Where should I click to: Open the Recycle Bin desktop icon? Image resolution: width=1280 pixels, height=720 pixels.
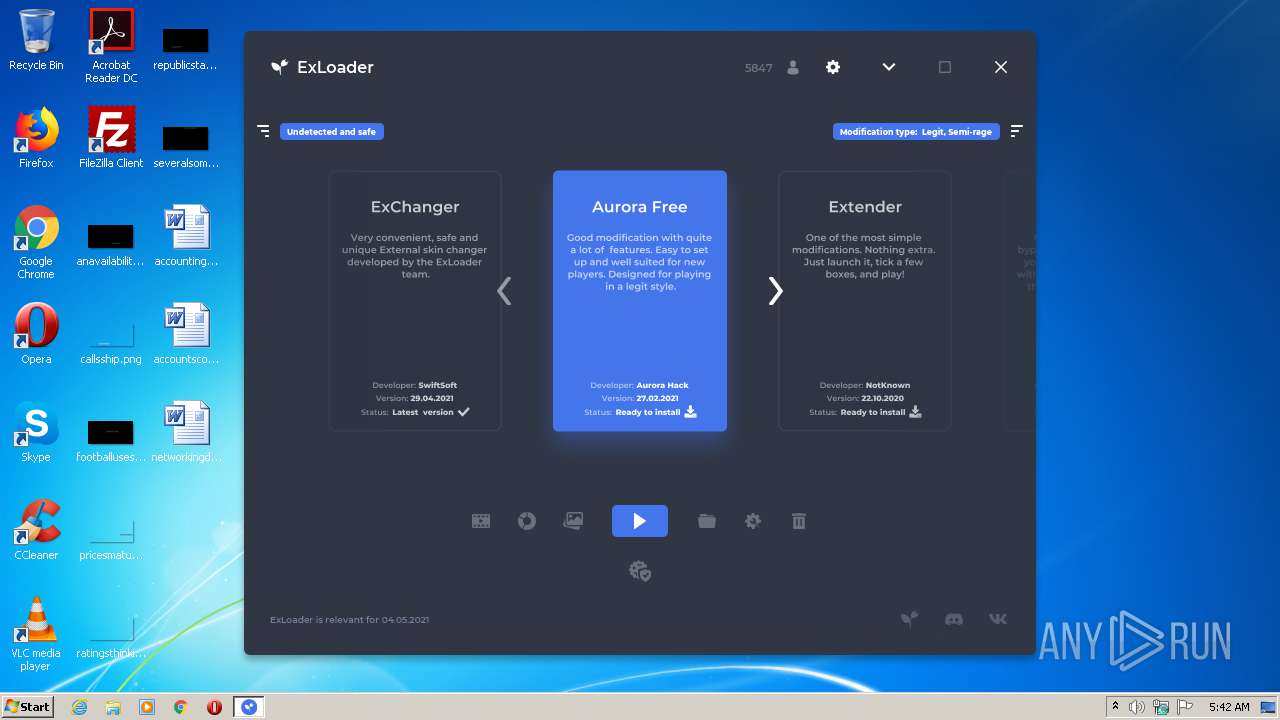[36, 40]
